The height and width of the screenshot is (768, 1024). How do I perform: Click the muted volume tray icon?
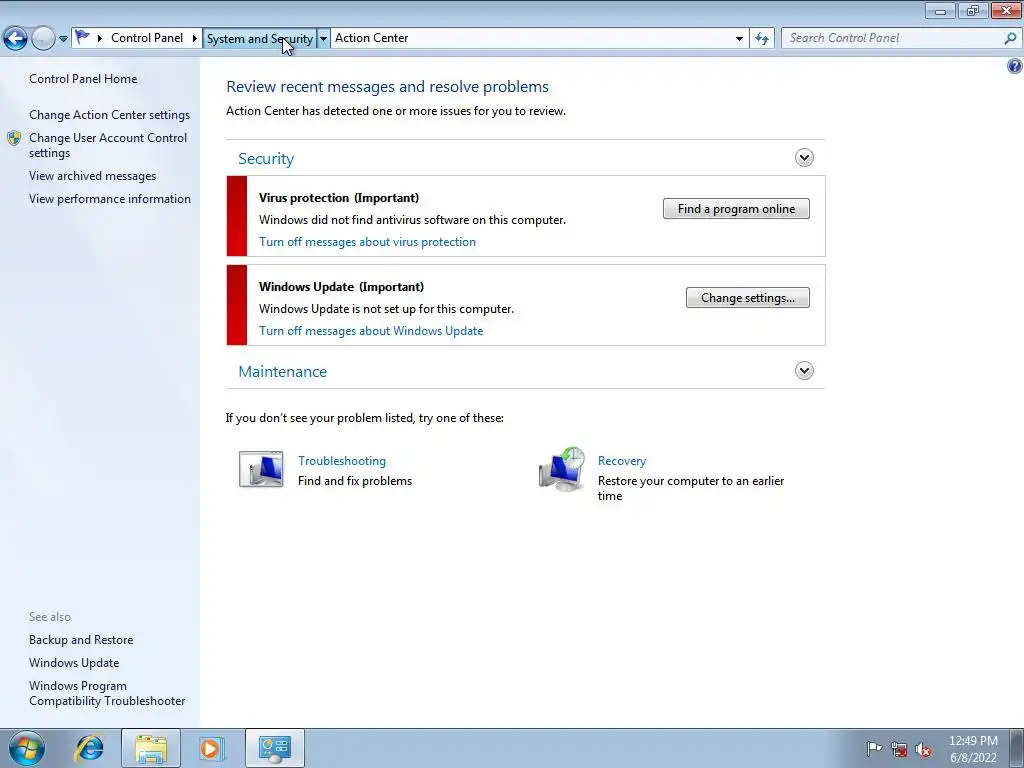click(923, 749)
